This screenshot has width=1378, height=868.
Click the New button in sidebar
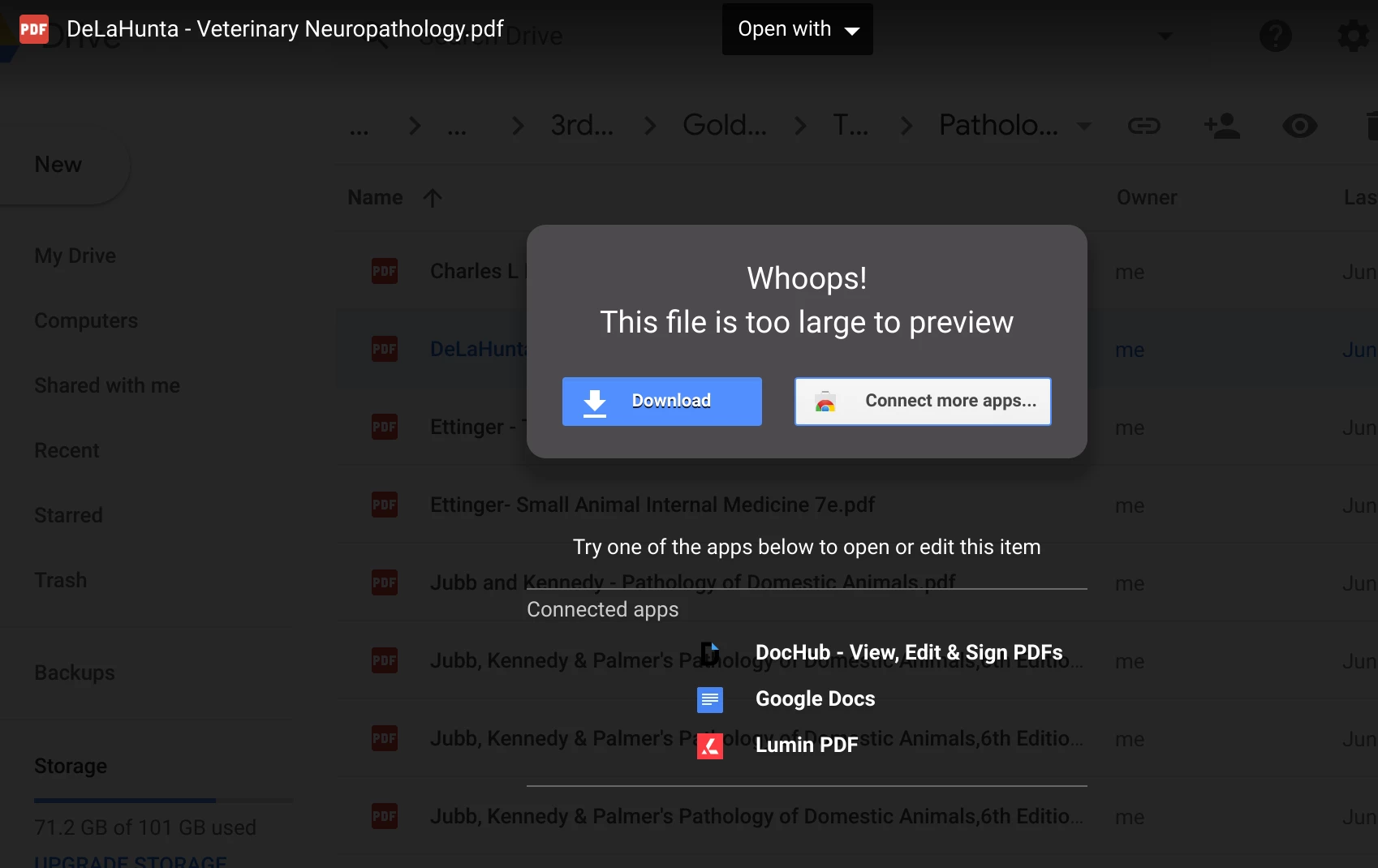click(x=58, y=165)
